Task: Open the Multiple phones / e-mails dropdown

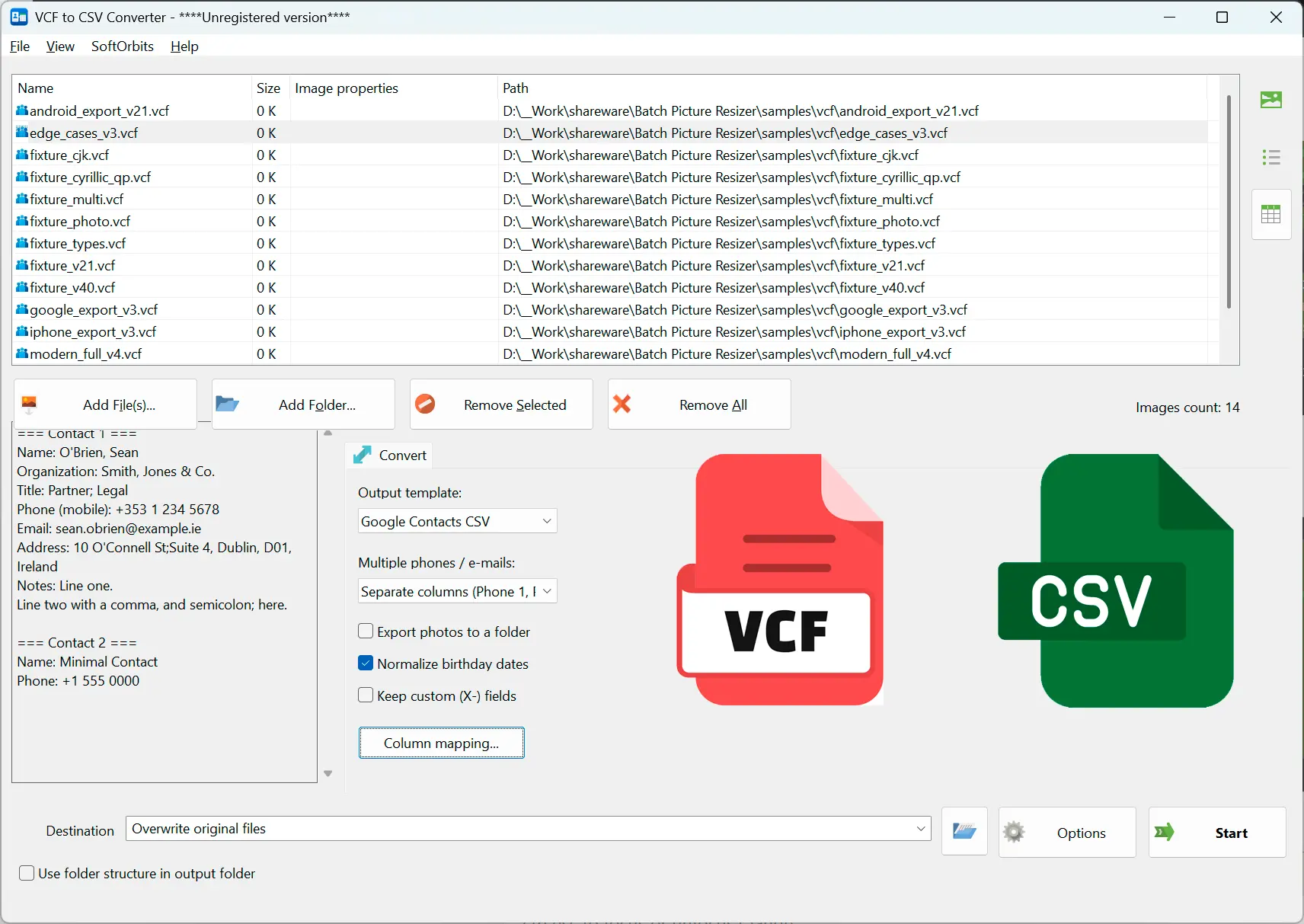Action: [458, 591]
